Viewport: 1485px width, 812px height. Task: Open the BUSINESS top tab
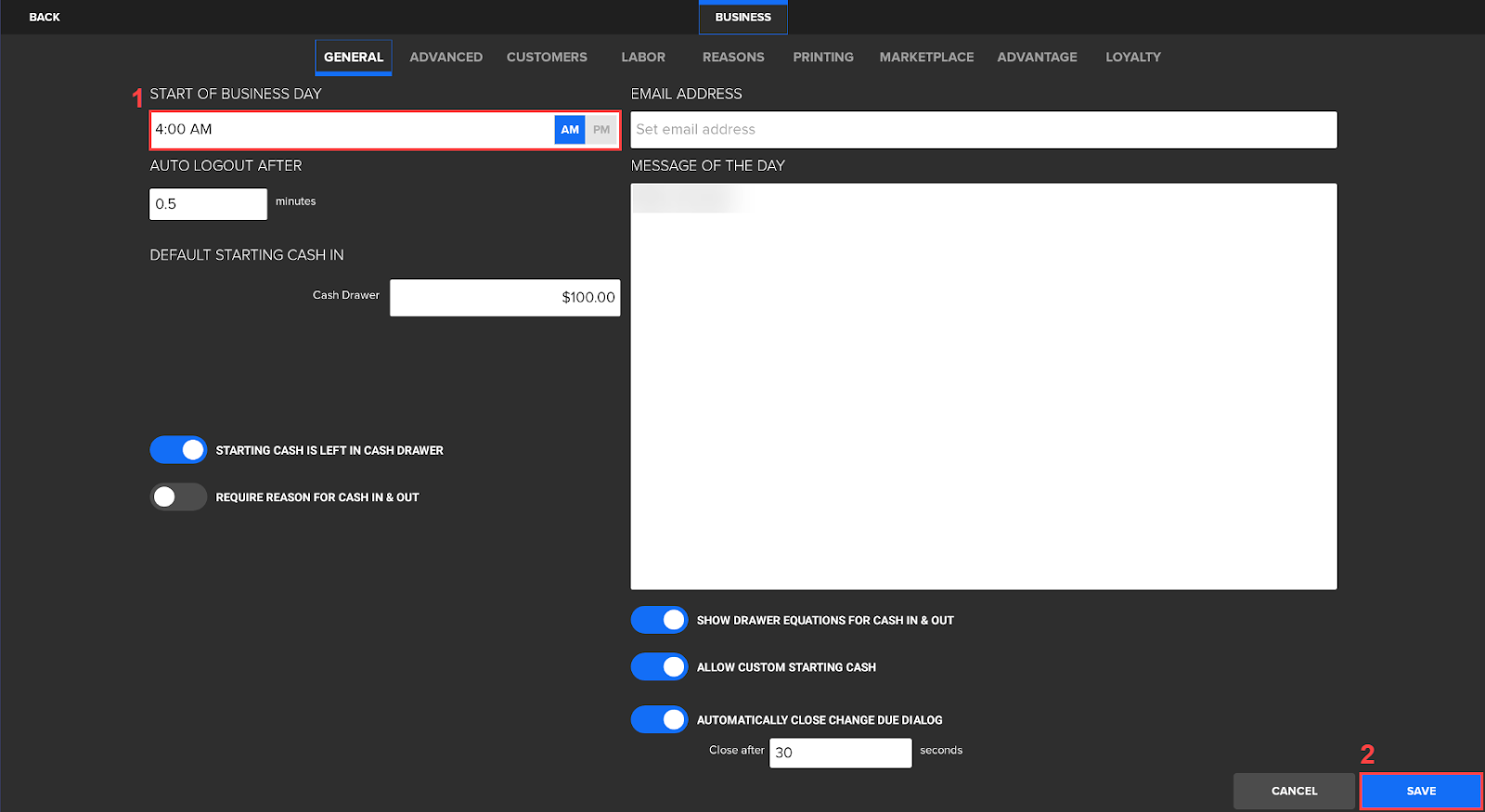[742, 17]
